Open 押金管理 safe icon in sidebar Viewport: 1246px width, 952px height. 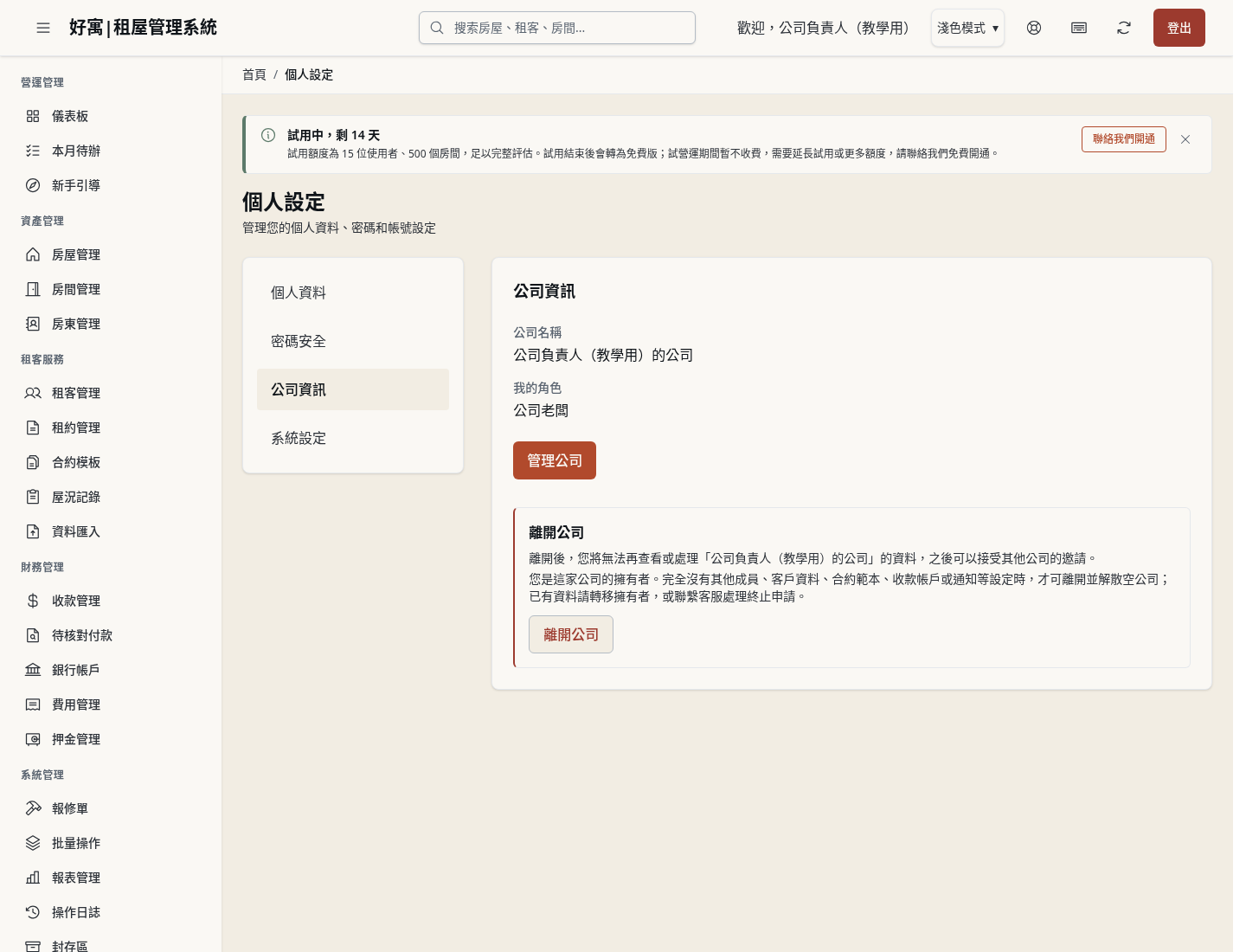[x=33, y=739]
